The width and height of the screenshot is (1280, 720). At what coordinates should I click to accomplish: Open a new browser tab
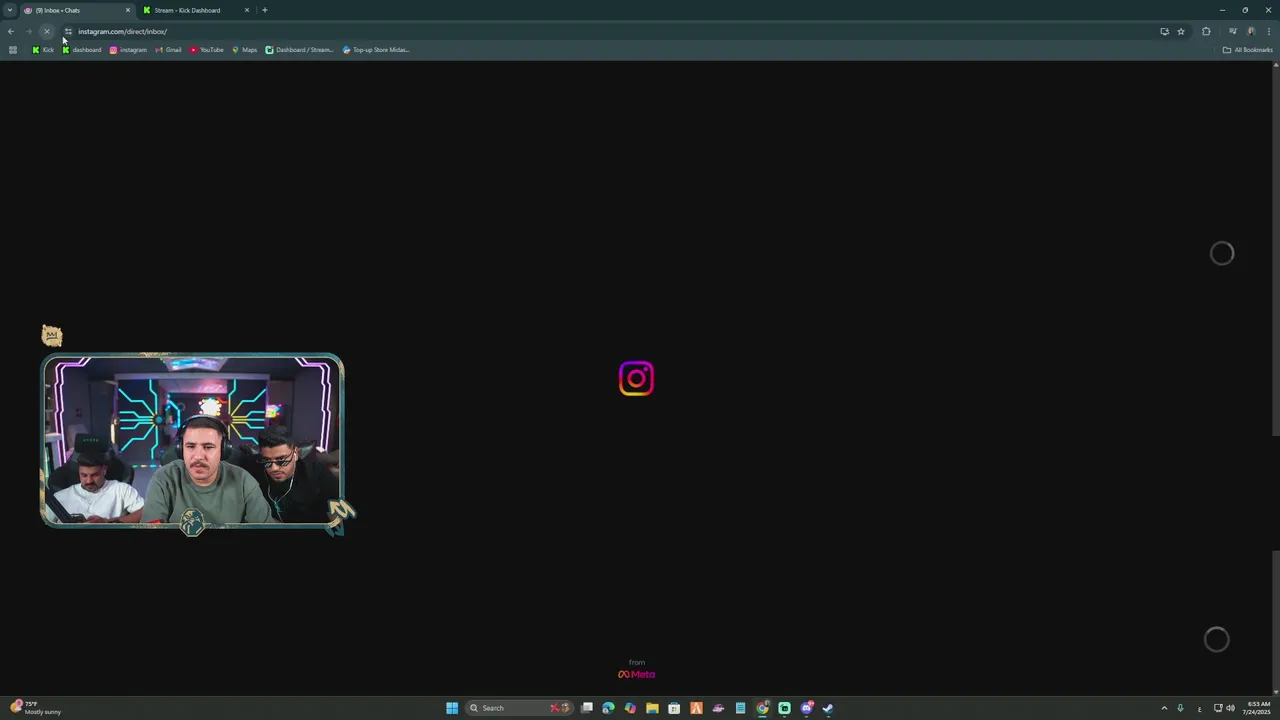coord(264,10)
